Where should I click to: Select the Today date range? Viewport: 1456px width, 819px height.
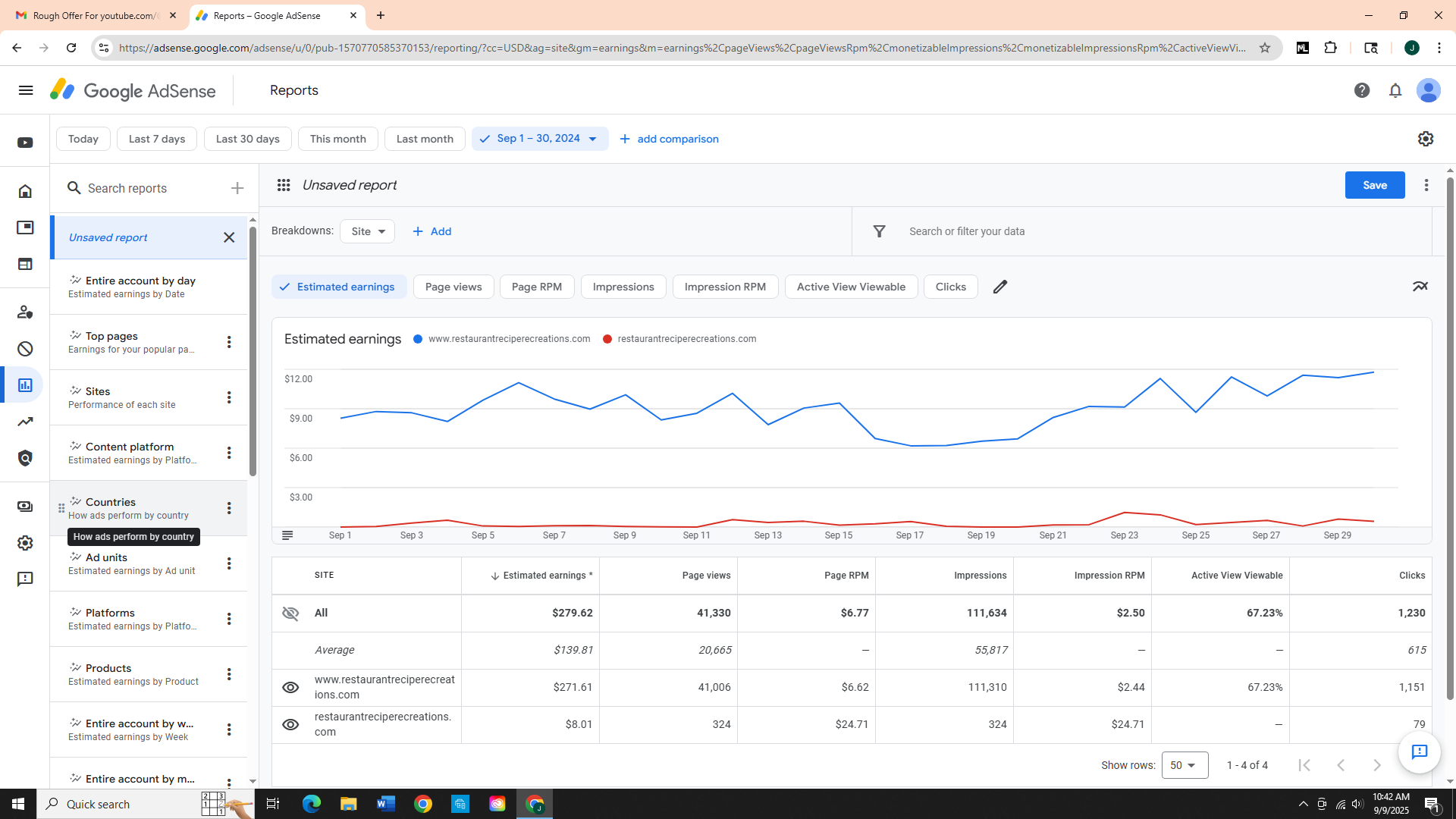83,139
